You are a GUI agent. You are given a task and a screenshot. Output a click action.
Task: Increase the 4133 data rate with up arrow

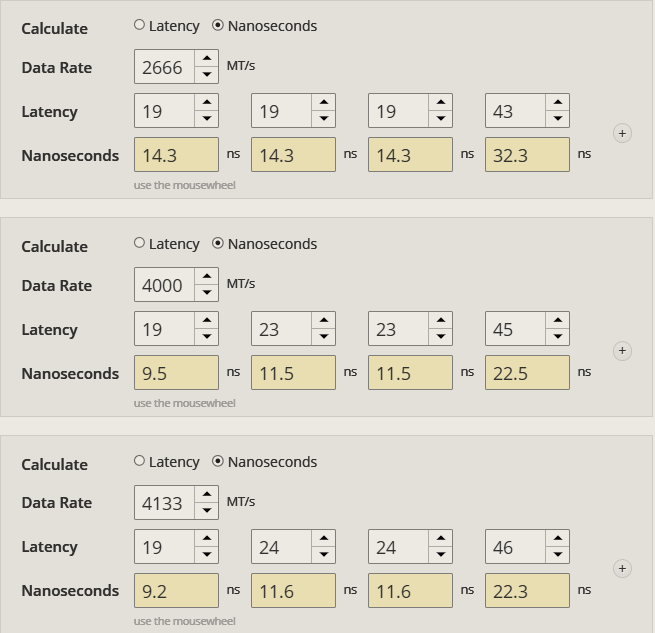click(x=207, y=494)
